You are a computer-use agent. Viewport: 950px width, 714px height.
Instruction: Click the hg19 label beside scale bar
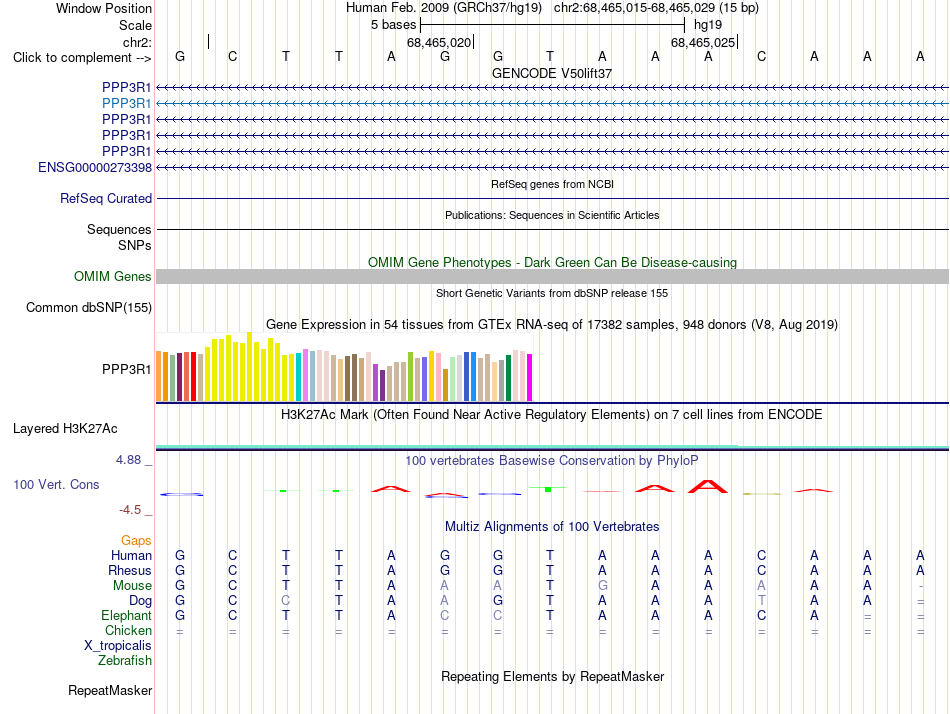pos(708,25)
